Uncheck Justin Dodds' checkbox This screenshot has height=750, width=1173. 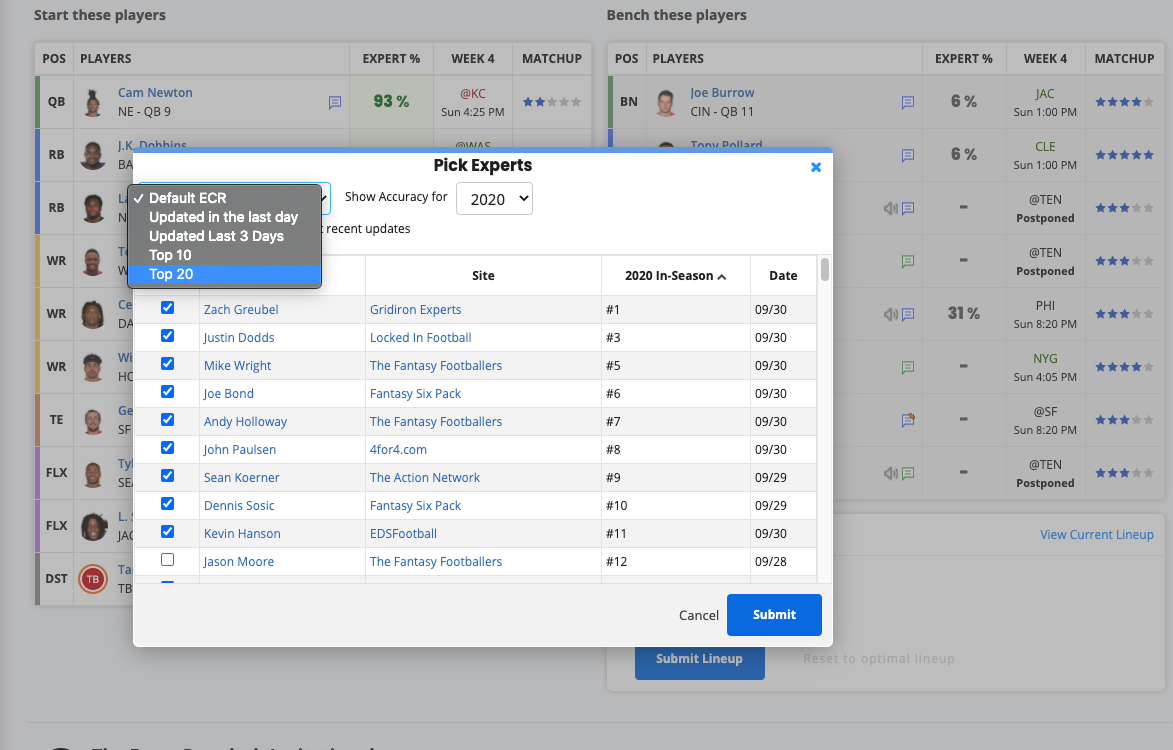[x=168, y=336]
